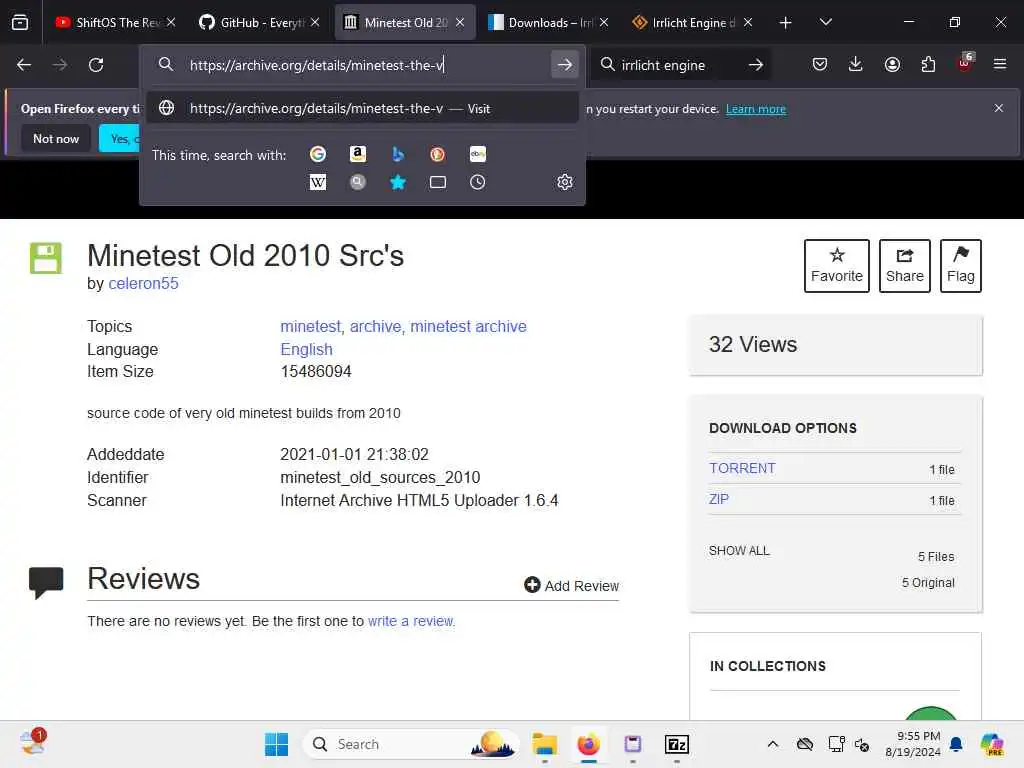The image size is (1024, 768).
Task: Search this time with eBay
Action: [x=477, y=154]
